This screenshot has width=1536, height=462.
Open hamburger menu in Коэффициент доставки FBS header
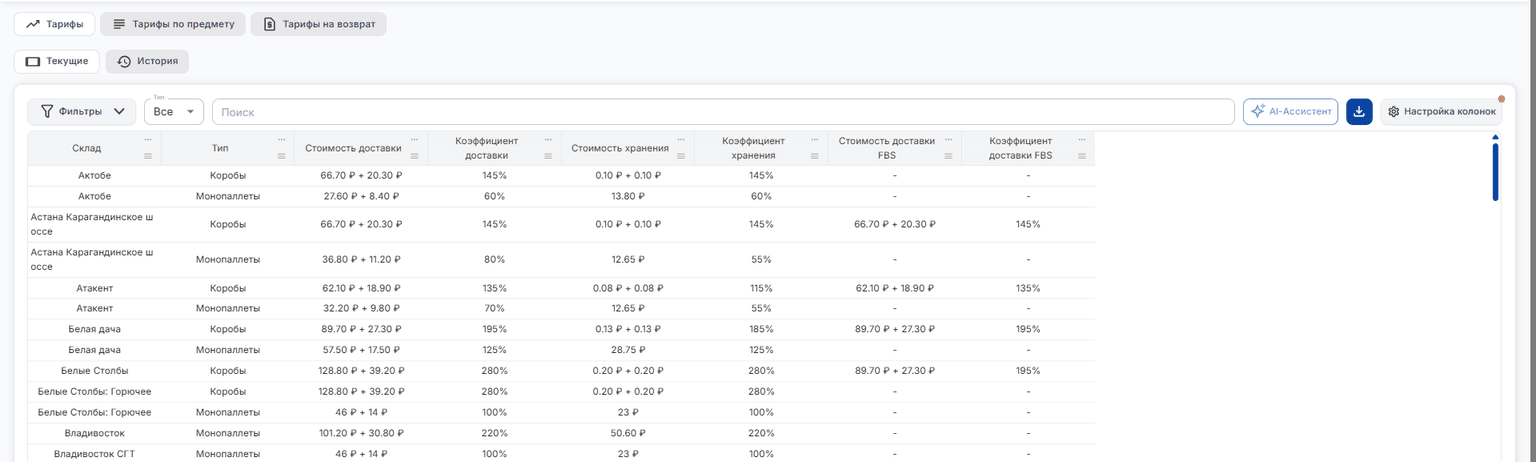1083,156
